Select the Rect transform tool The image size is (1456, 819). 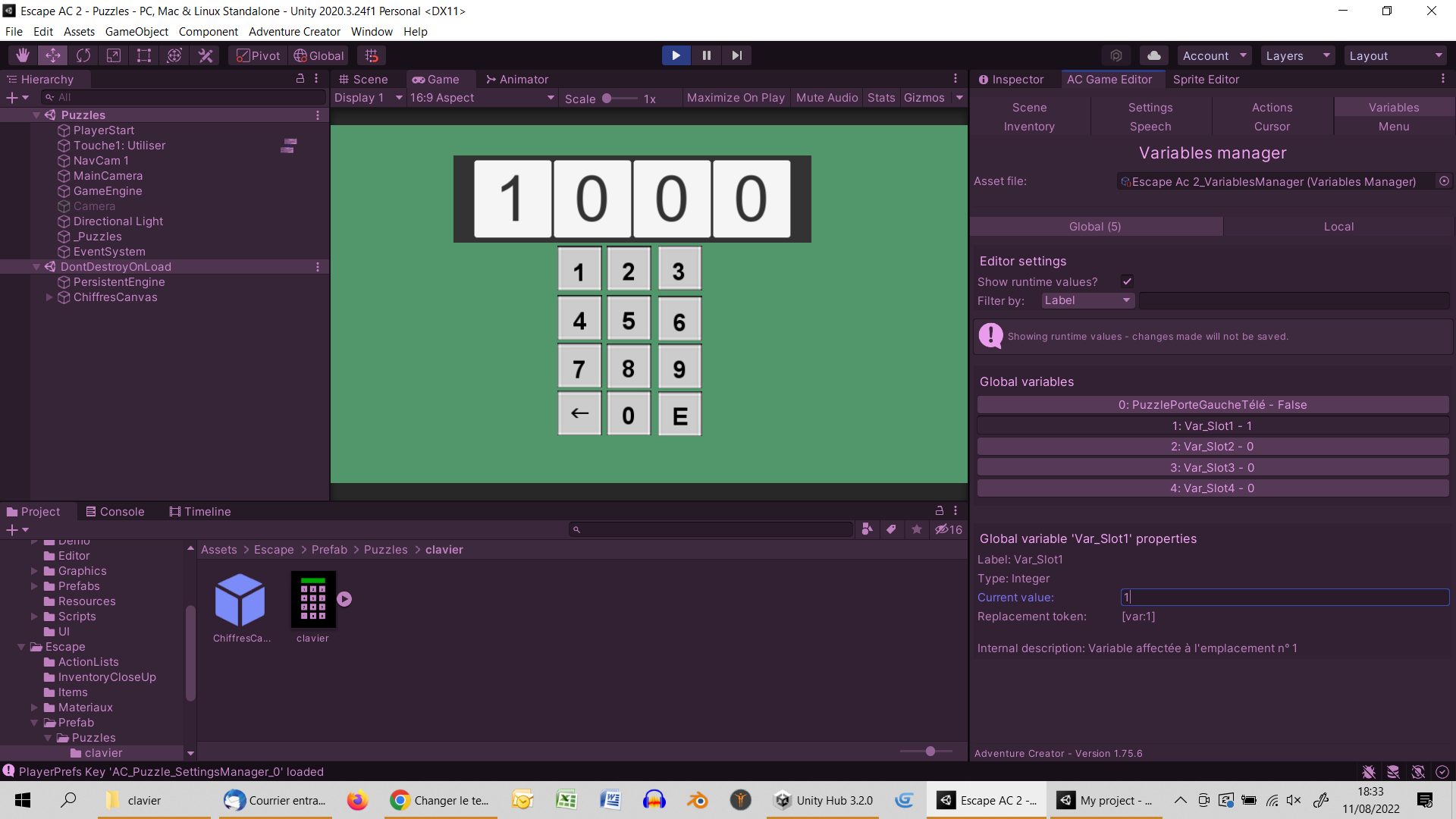pyautogui.click(x=144, y=55)
